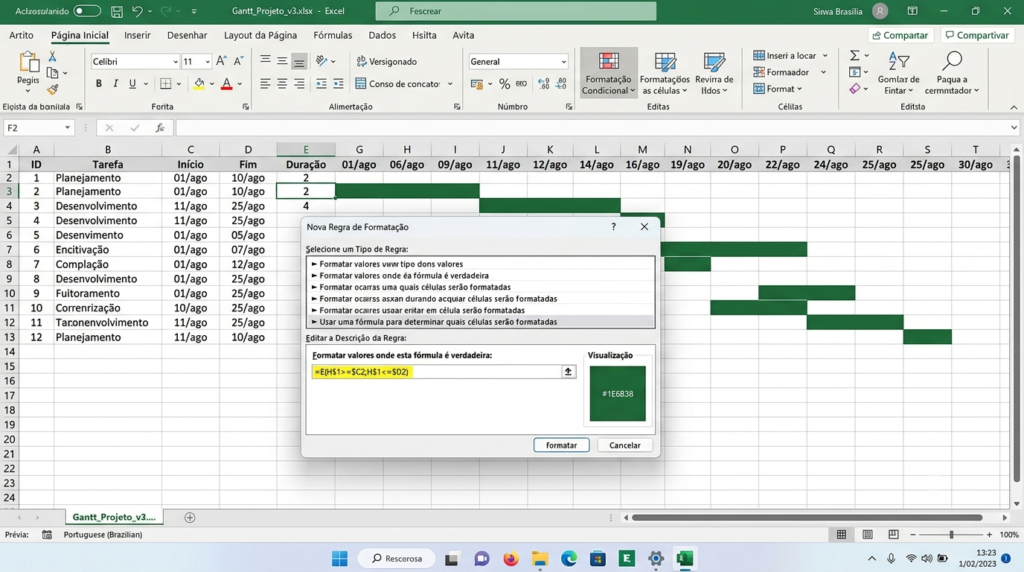Image resolution: width=1024 pixels, height=572 pixels.
Task: Select cell E3 with value 2
Action: [x=306, y=191]
